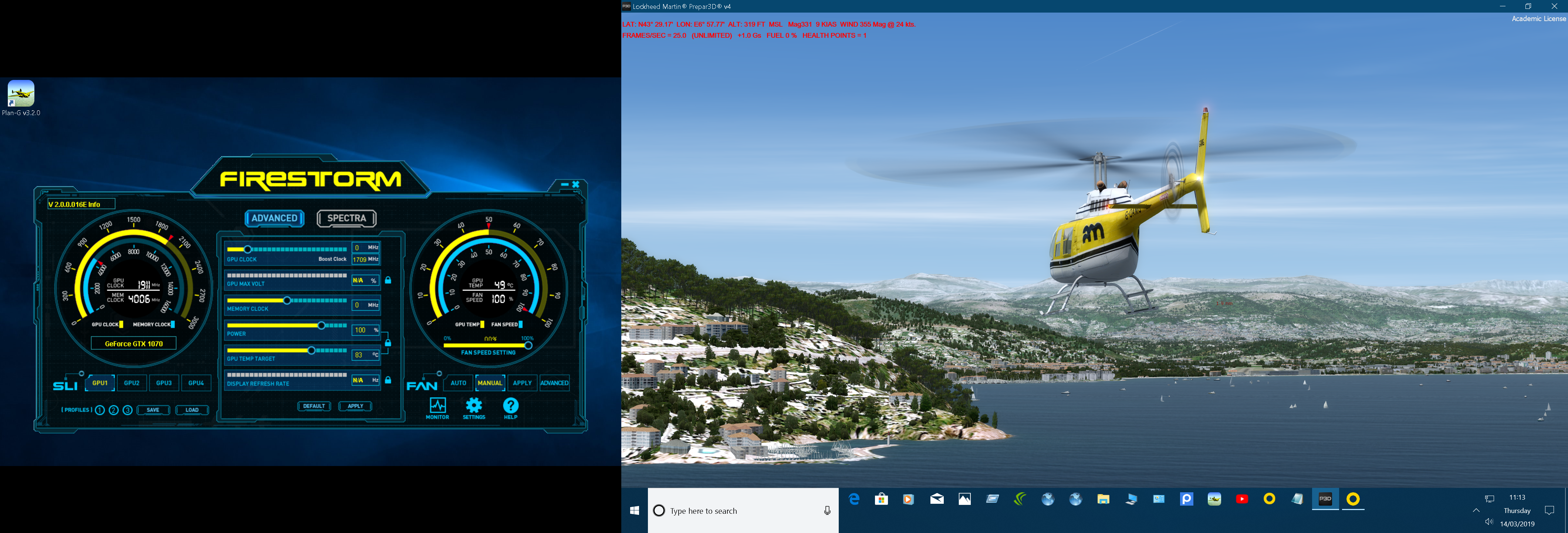This screenshot has height=533, width=1568.
Task: Select the GPU2 button
Action: point(132,383)
